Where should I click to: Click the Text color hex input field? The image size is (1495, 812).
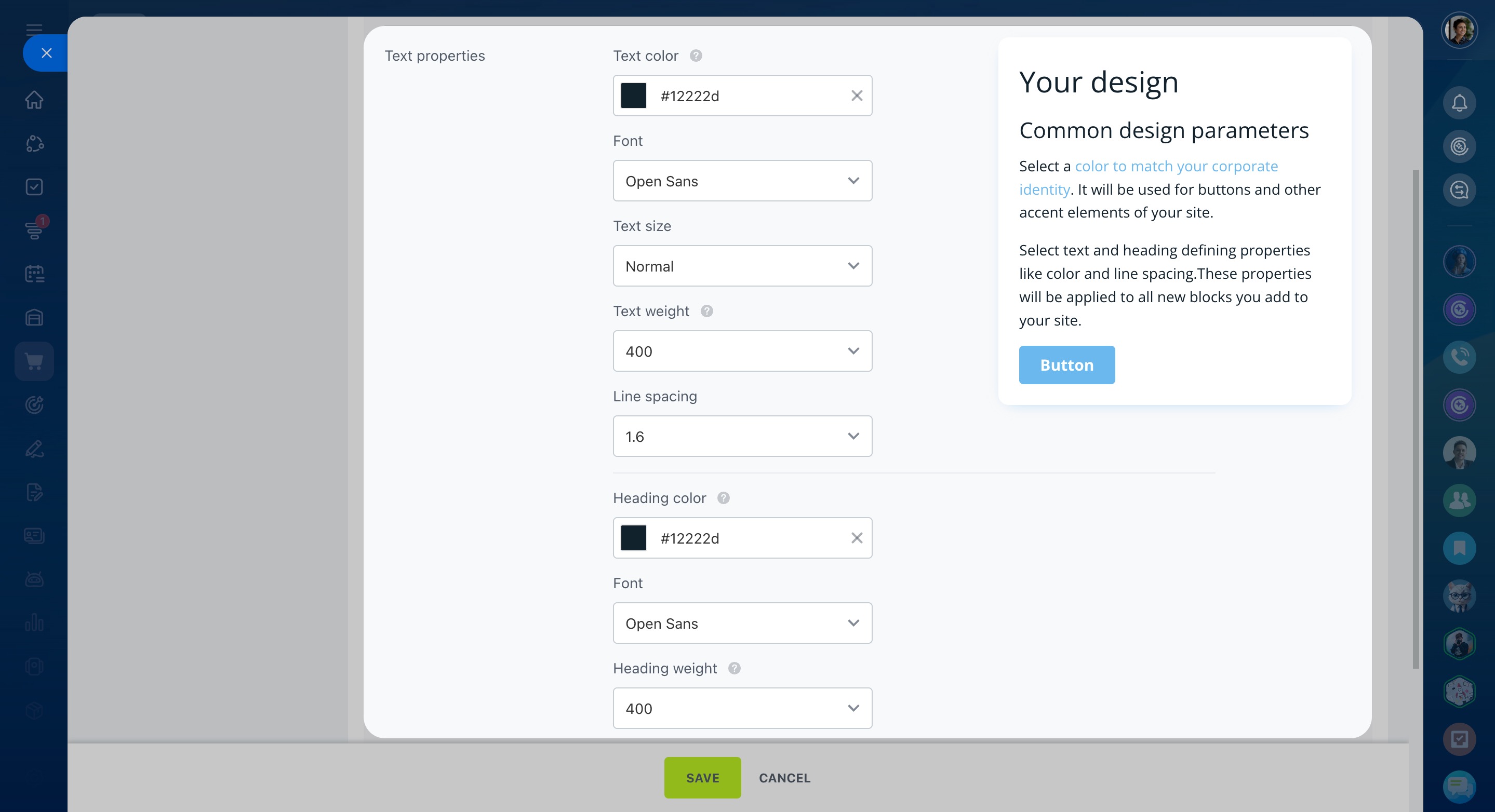pos(749,96)
